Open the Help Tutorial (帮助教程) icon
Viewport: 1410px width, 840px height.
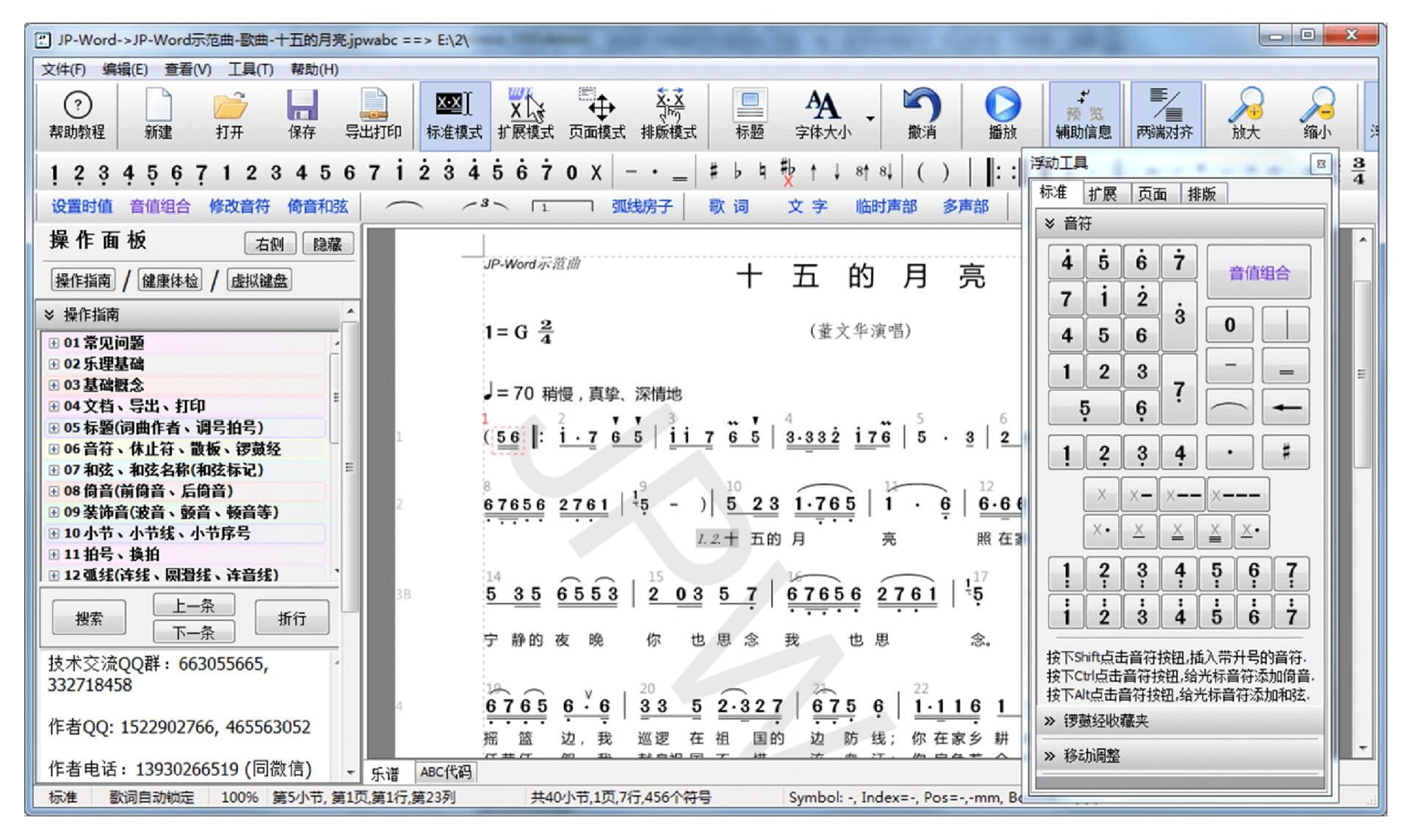[77, 106]
